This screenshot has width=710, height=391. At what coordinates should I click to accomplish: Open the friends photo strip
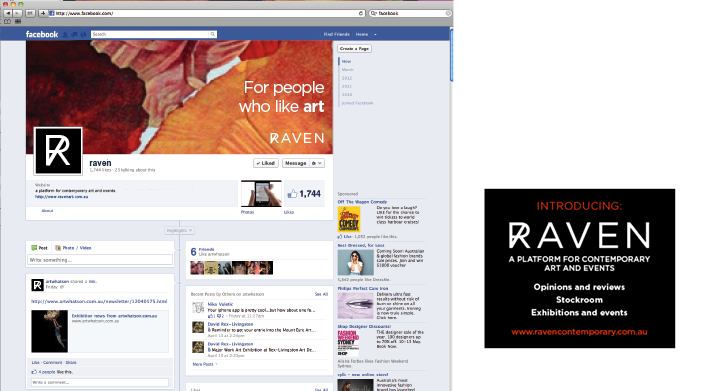[x=231, y=268]
